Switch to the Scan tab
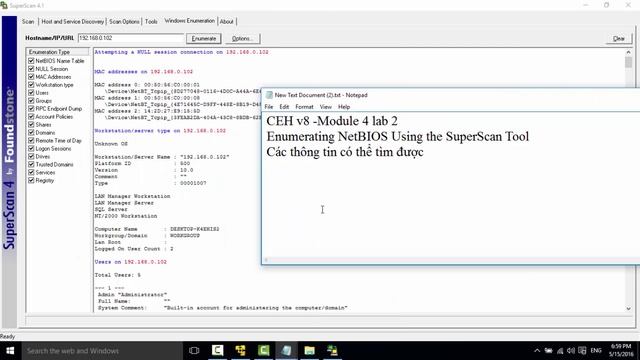640x360 pixels. point(28,21)
